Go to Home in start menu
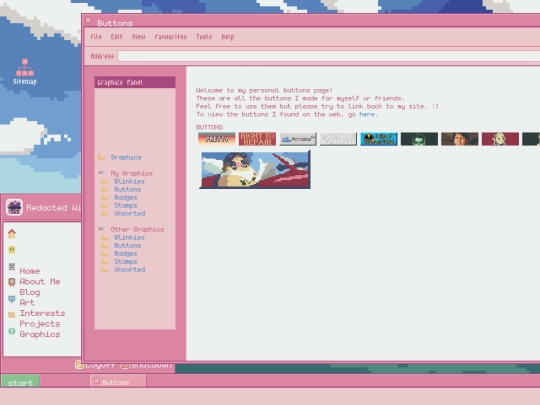Image resolution: width=540 pixels, height=405 pixels. [x=30, y=271]
